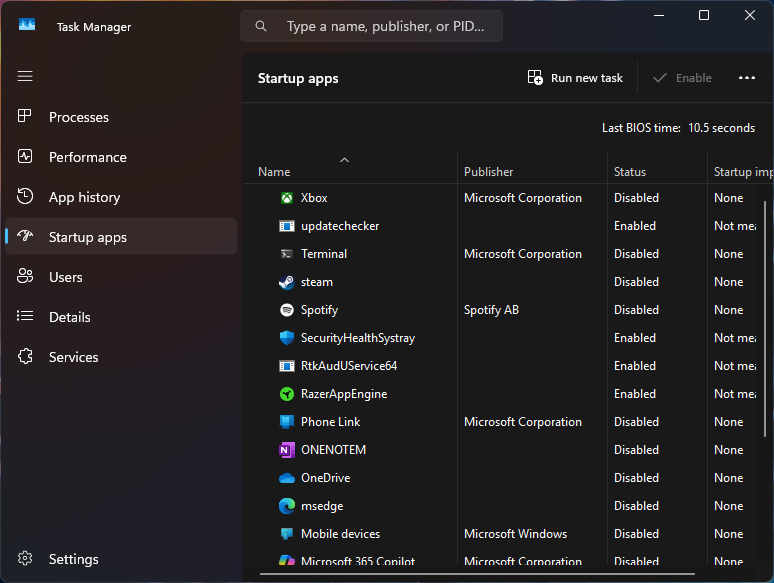The image size is (774, 583).
Task: Click the Phone Link app icon
Action: pyautogui.click(x=286, y=422)
